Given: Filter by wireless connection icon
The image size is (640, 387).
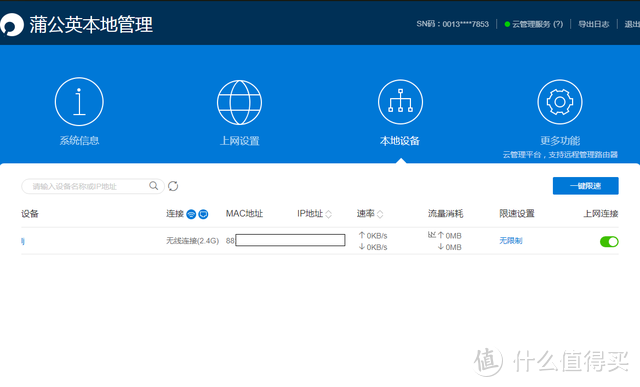Looking at the screenshot, I should [191, 214].
